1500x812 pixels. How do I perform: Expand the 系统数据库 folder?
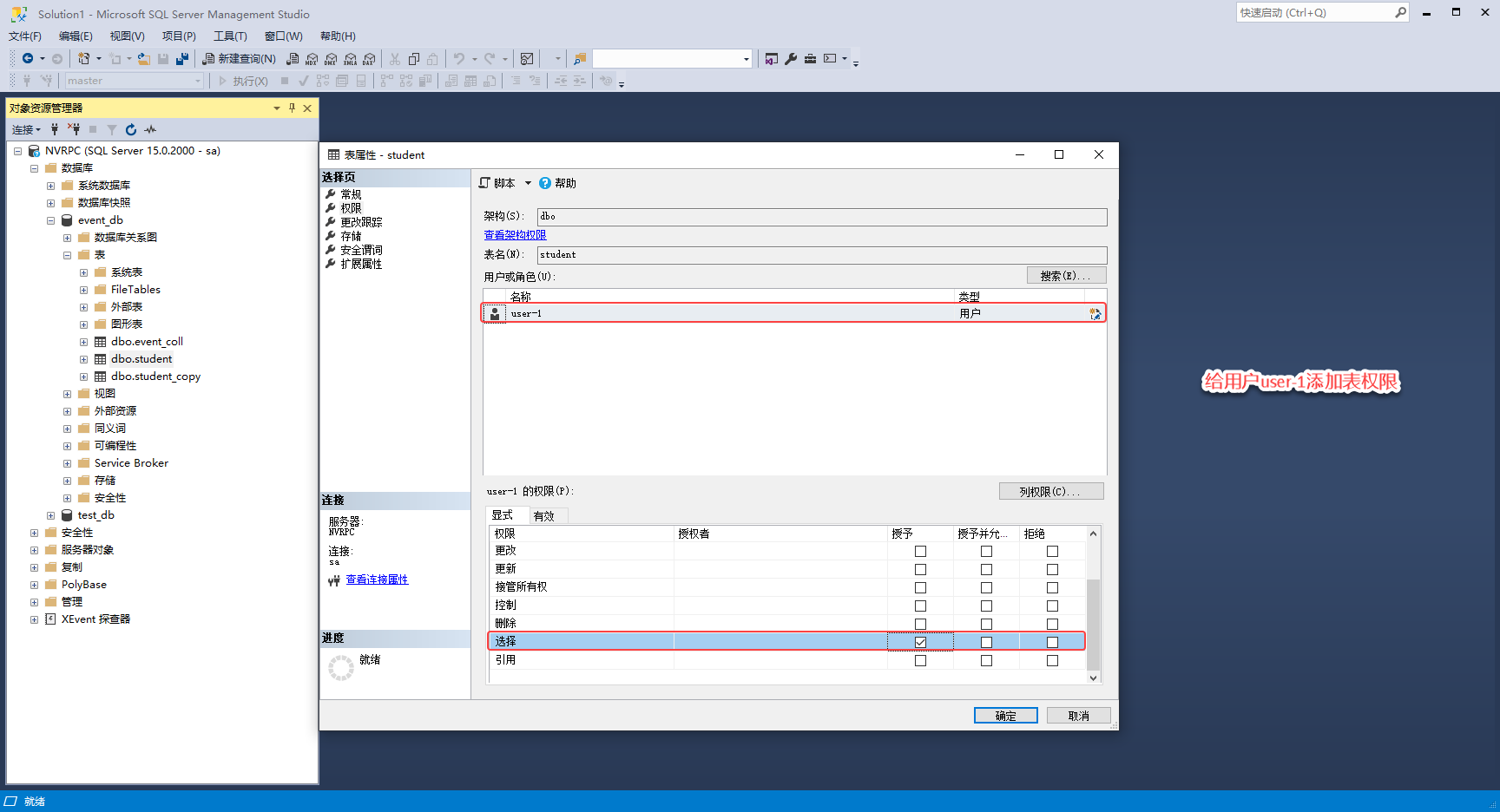[50, 186]
